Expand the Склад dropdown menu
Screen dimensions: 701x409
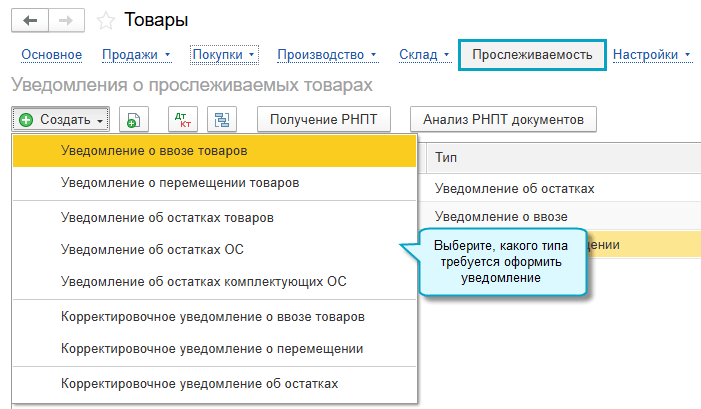[x=424, y=55]
